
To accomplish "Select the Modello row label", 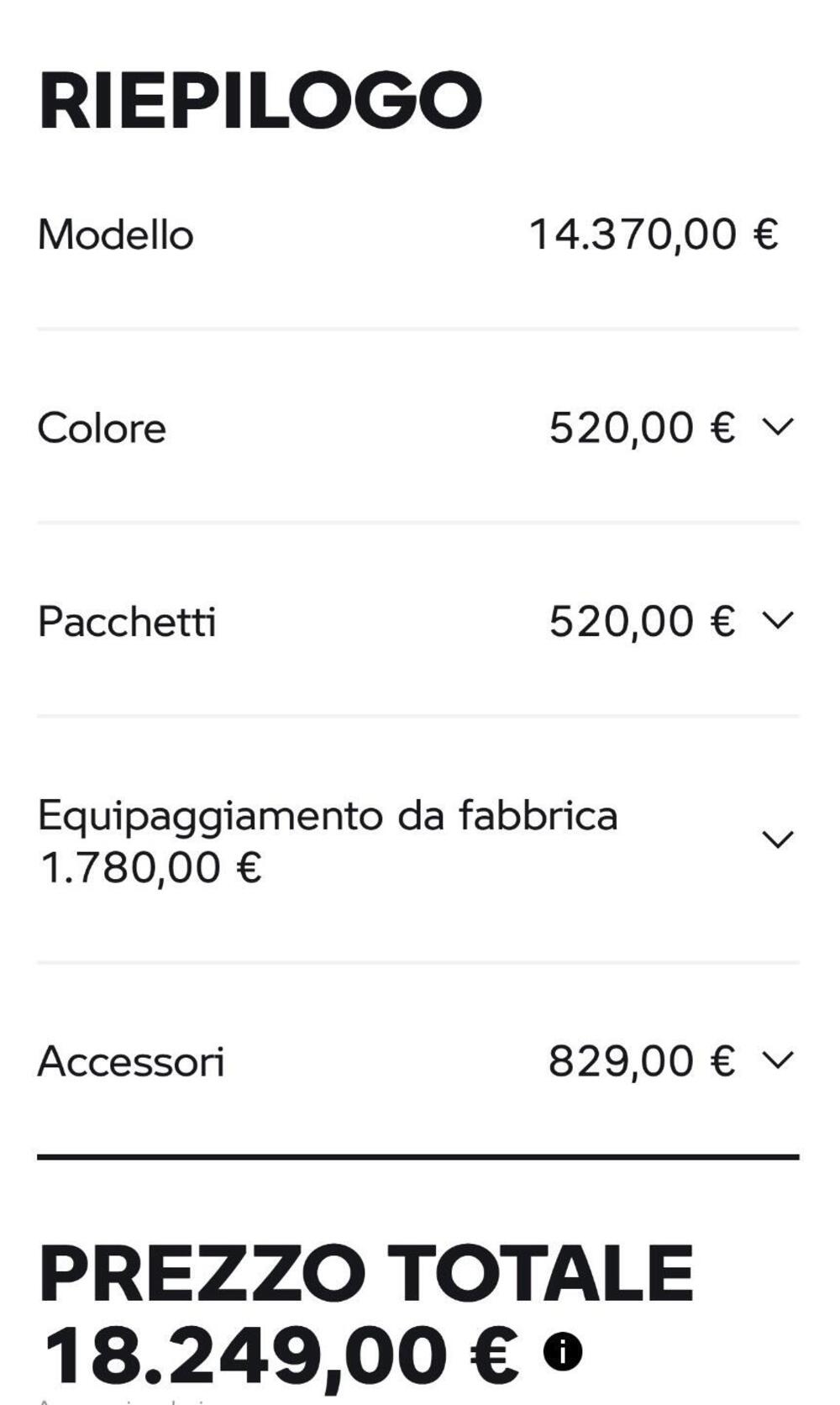I will [x=116, y=234].
